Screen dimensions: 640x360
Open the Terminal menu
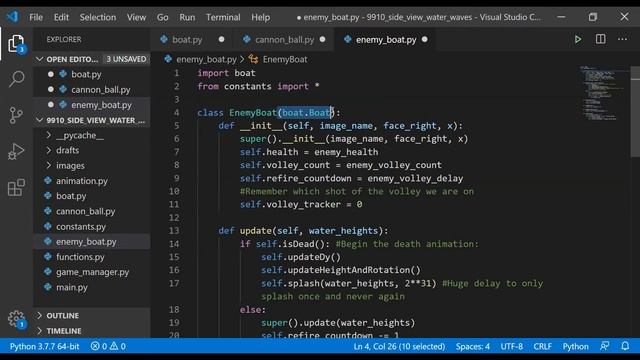pos(223,17)
